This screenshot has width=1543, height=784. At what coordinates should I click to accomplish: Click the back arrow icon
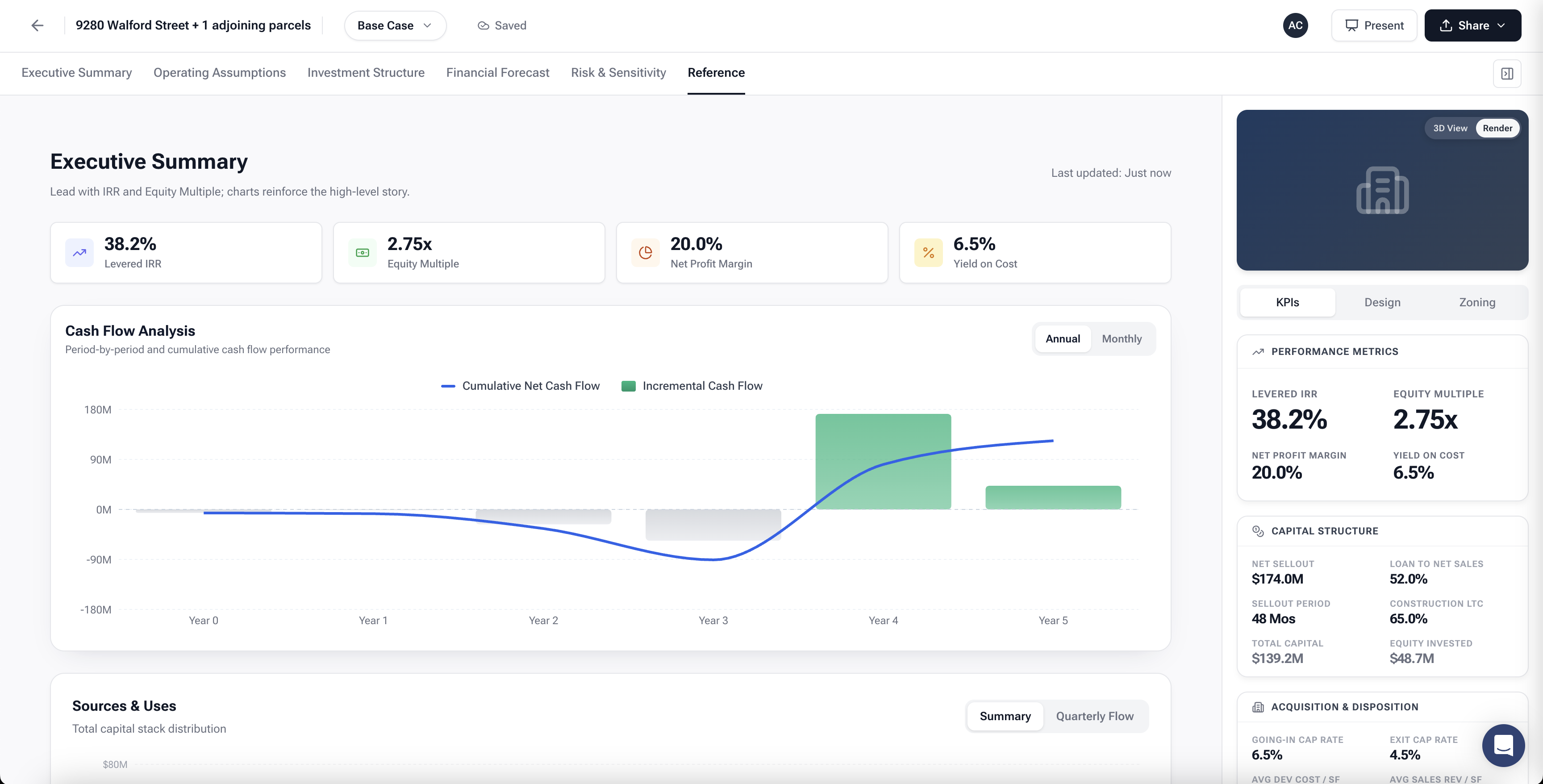[37, 25]
